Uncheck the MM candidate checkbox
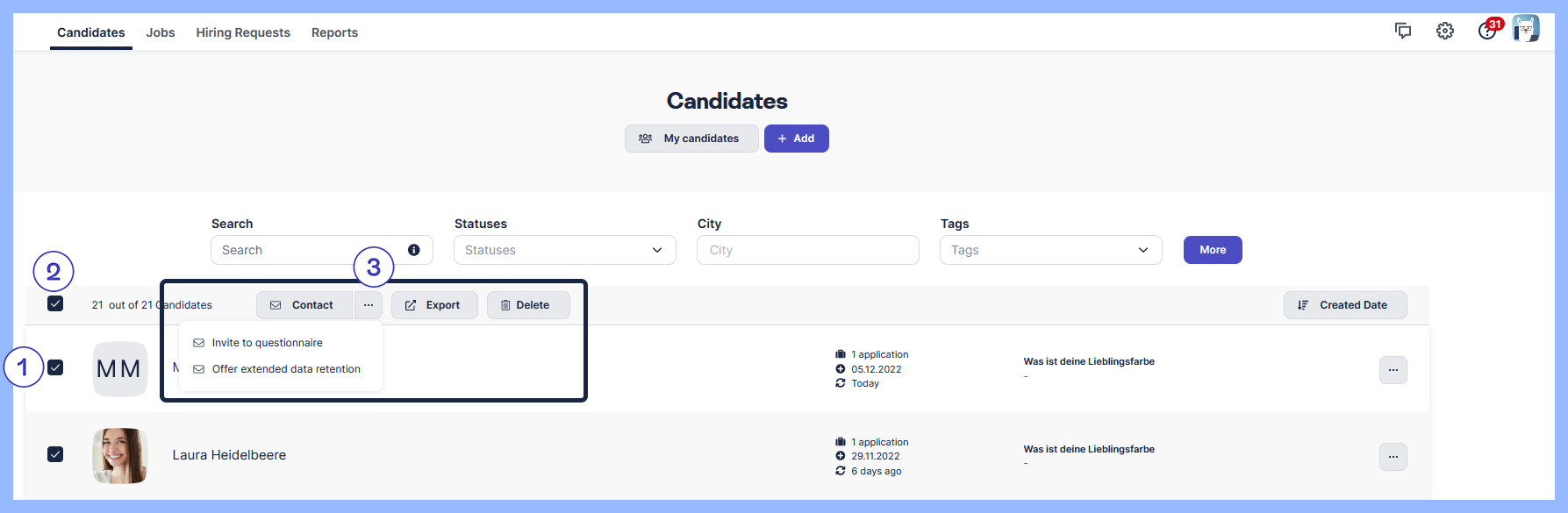The image size is (1568, 513). tap(55, 367)
